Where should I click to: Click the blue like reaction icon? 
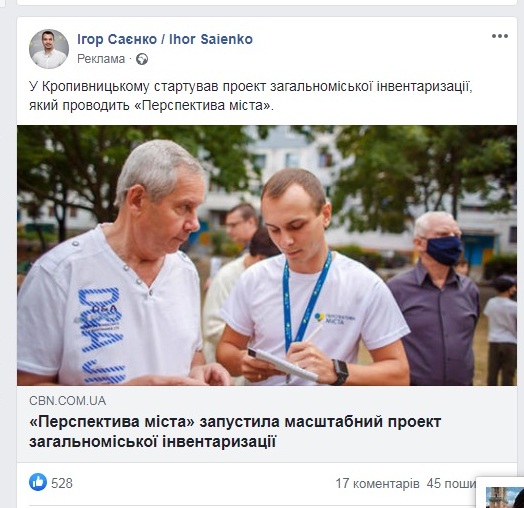38,482
